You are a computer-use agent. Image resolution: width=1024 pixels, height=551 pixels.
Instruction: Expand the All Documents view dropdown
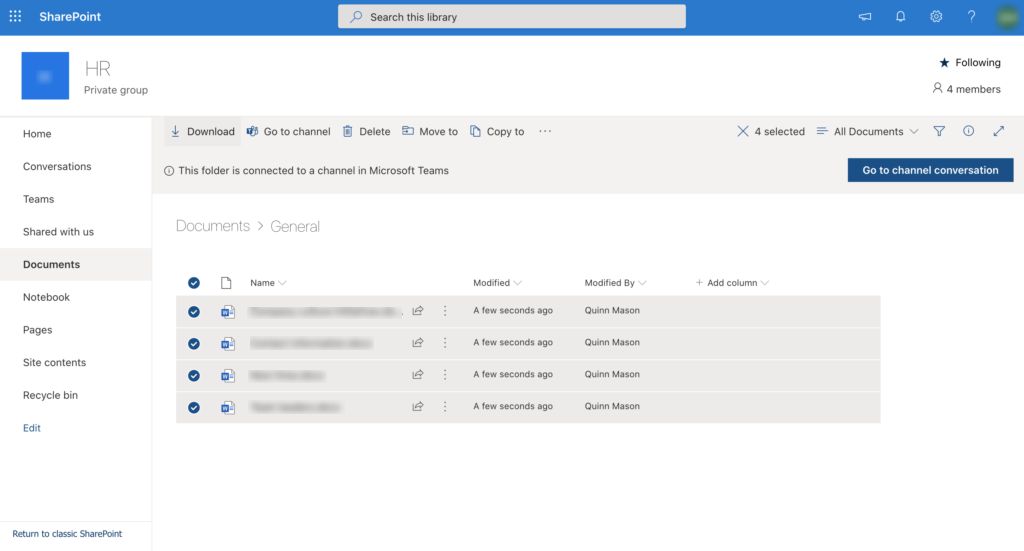point(867,131)
